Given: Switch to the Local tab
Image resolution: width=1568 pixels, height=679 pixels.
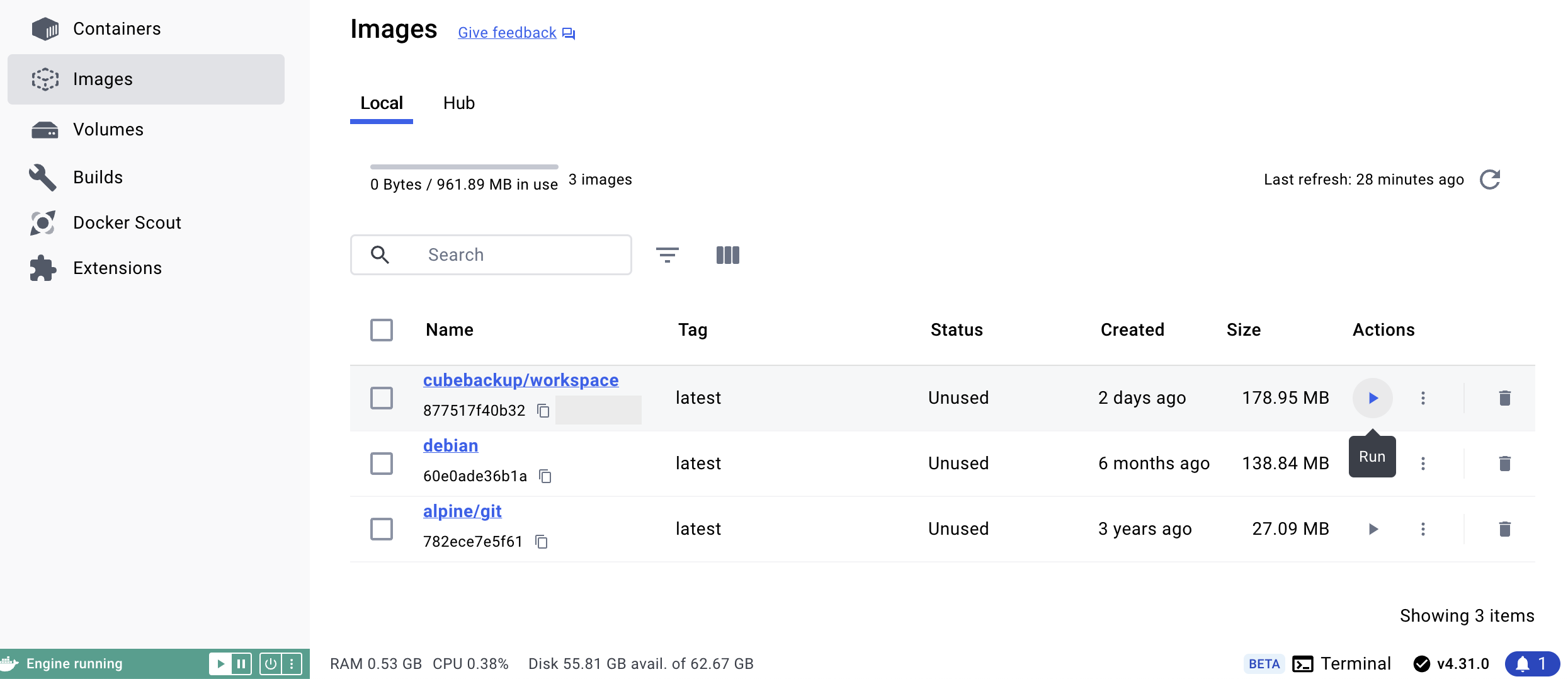Looking at the screenshot, I should 382,103.
